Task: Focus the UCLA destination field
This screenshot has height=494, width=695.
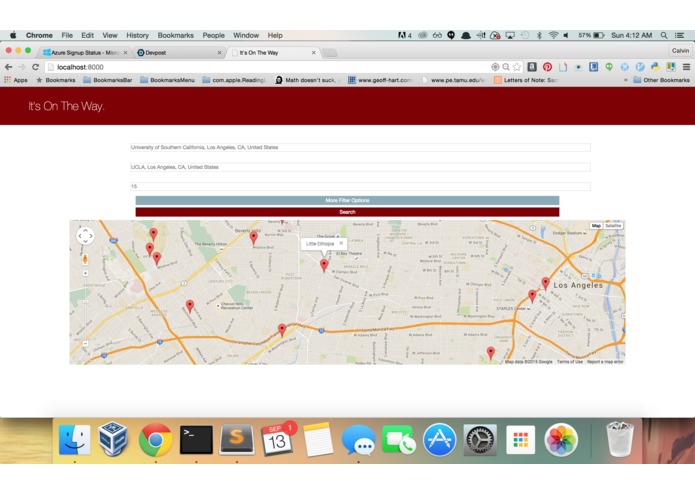Action: click(360, 167)
